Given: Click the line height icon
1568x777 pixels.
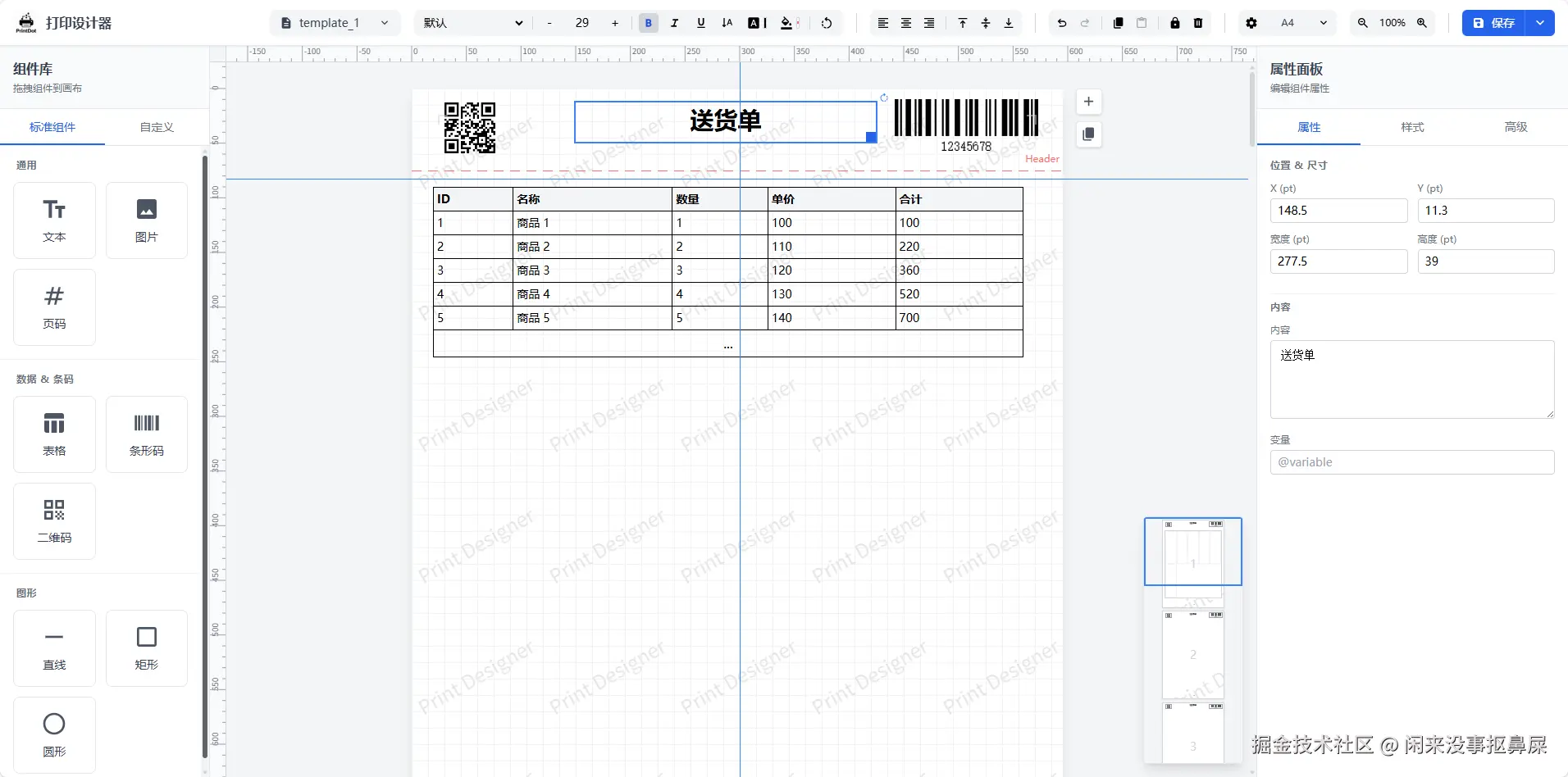Looking at the screenshot, I should click(x=727, y=23).
